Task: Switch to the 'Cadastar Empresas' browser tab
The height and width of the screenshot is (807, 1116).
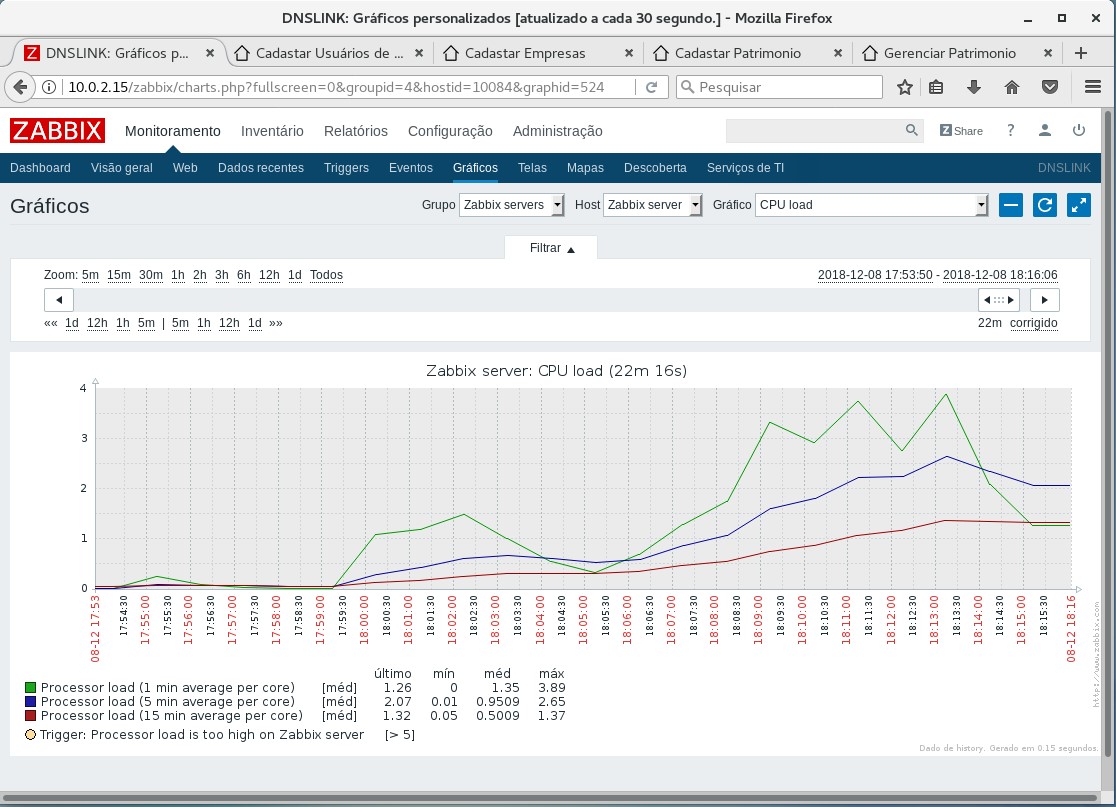Action: click(525, 53)
